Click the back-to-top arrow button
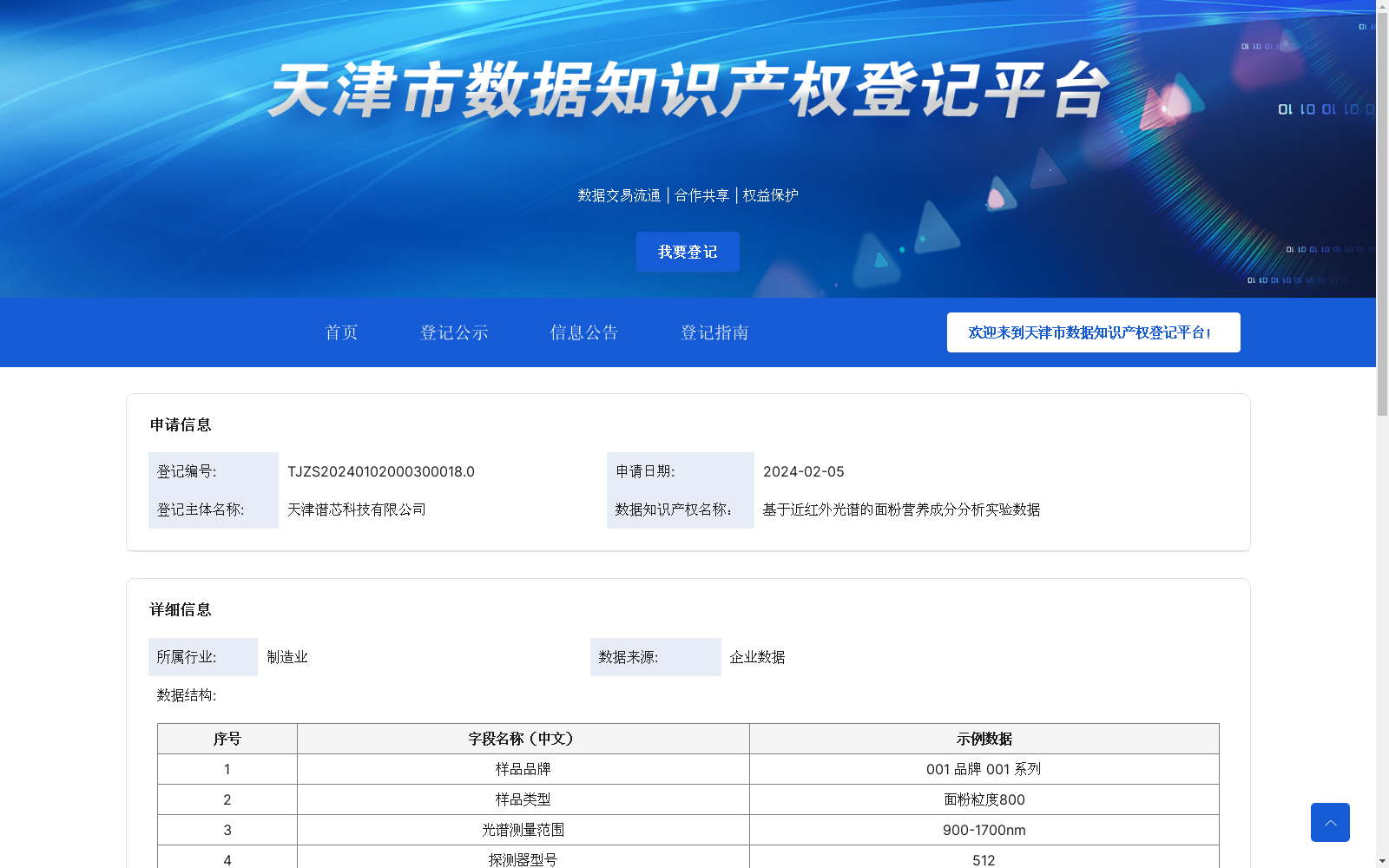This screenshot has height=868, width=1389. 1330,822
